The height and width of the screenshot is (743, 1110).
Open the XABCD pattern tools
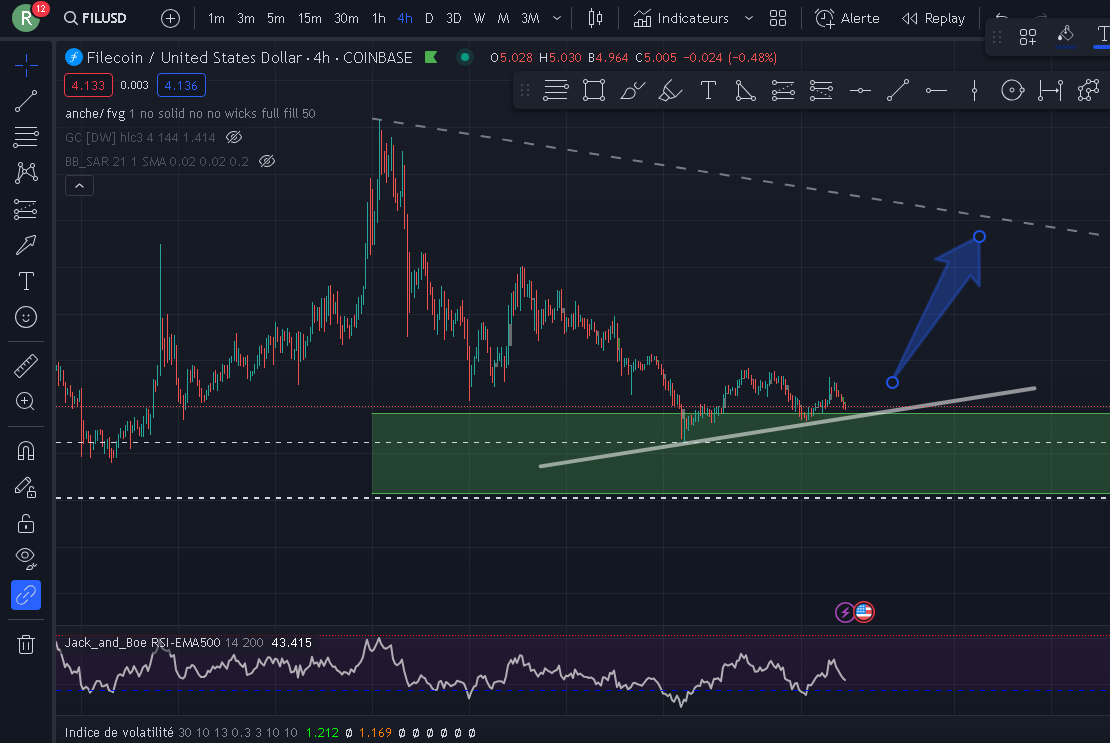pyautogui.click(x=26, y=173)
